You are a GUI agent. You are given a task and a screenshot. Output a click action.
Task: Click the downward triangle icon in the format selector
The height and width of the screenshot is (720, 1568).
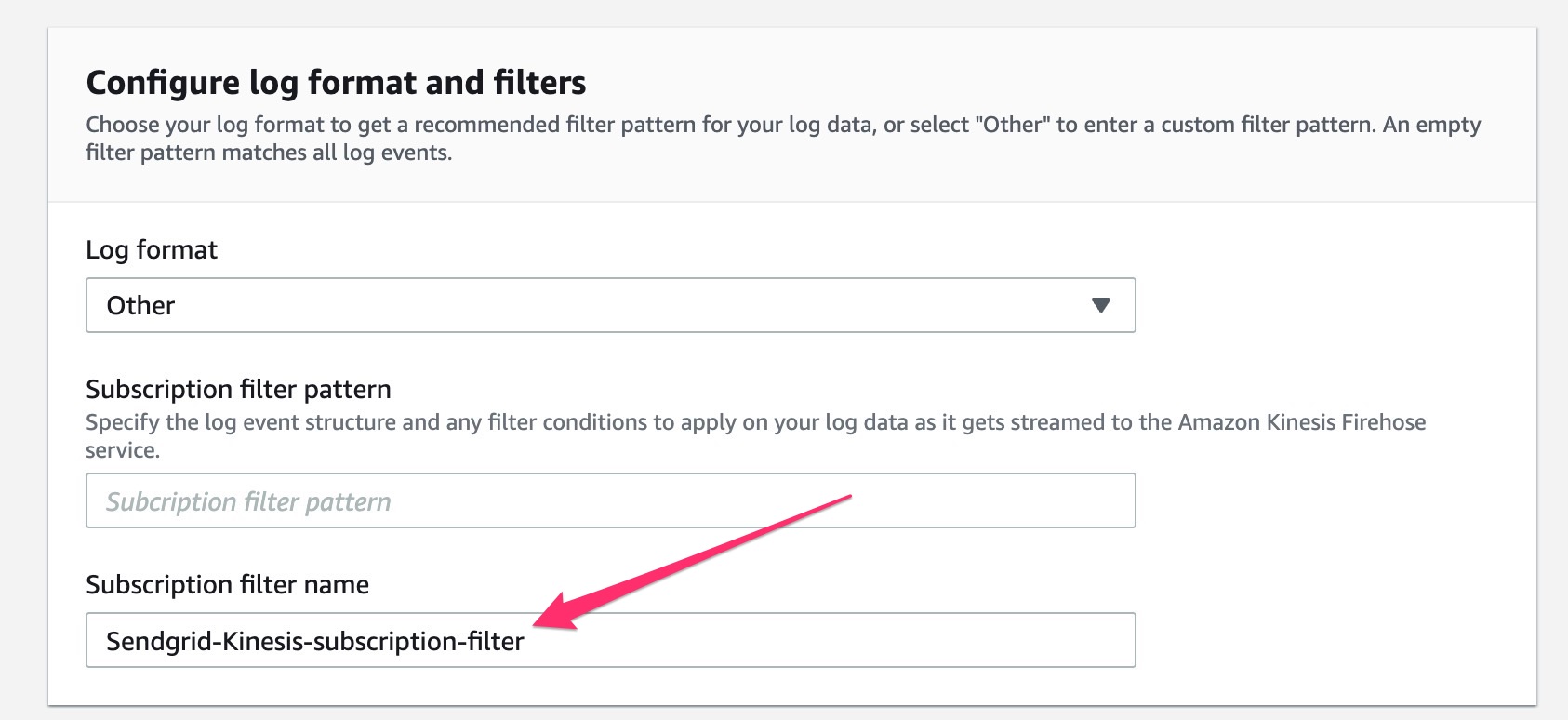point(1102,305)
